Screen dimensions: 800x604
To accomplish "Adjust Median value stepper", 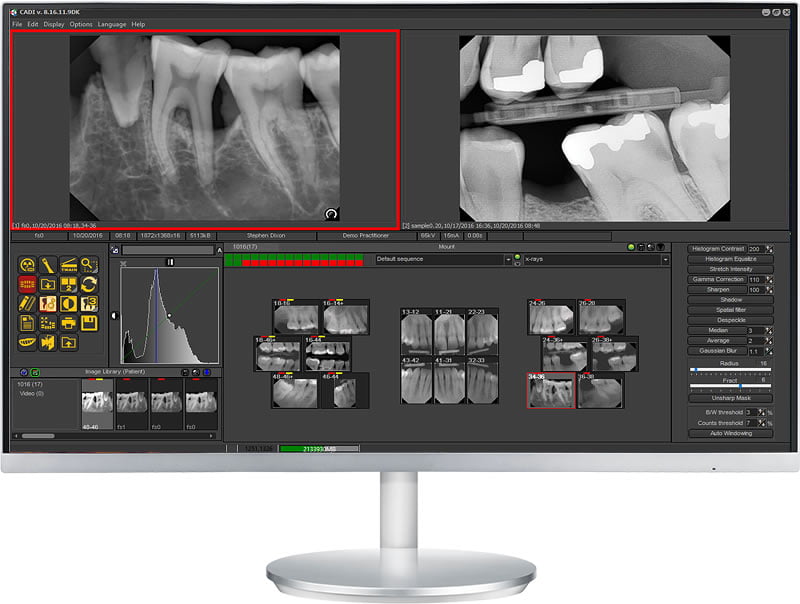I will click(769, 331).
